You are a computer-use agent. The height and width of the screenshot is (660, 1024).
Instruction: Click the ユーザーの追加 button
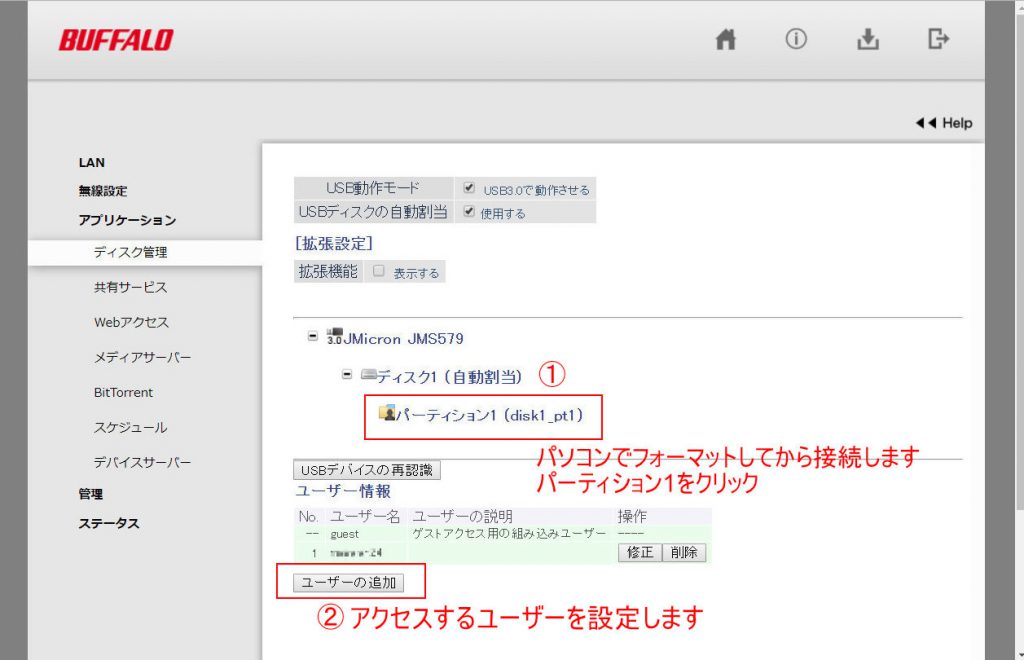tap(348, 582)
